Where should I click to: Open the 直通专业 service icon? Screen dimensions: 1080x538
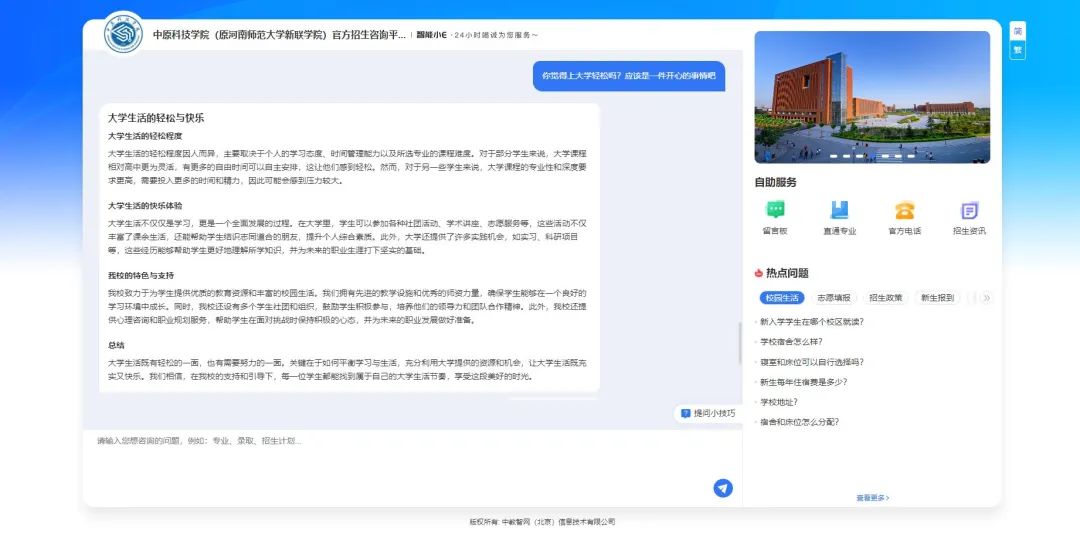tap(839, 211)
